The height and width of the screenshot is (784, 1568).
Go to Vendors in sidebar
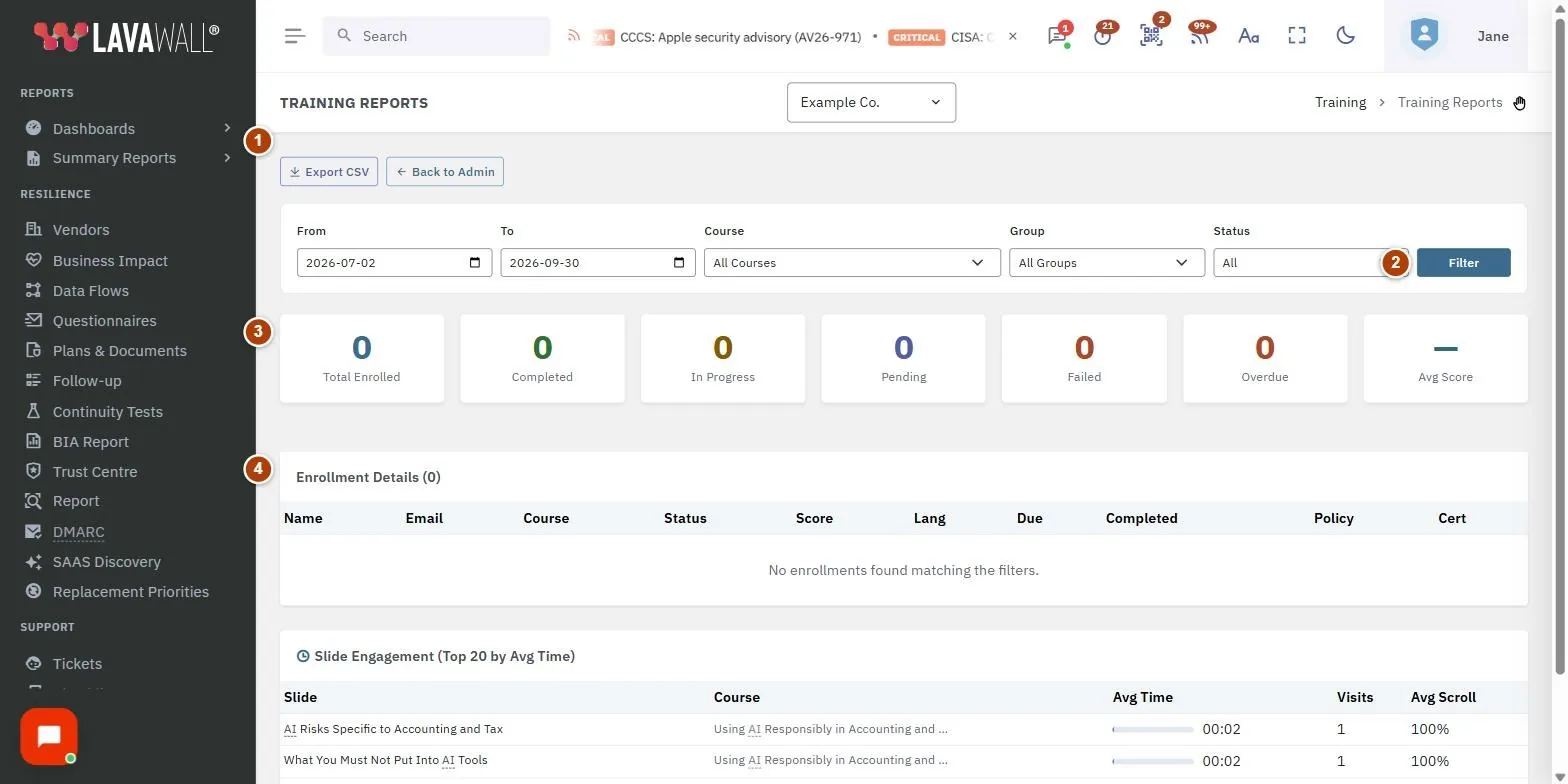(x=81, y=230)
